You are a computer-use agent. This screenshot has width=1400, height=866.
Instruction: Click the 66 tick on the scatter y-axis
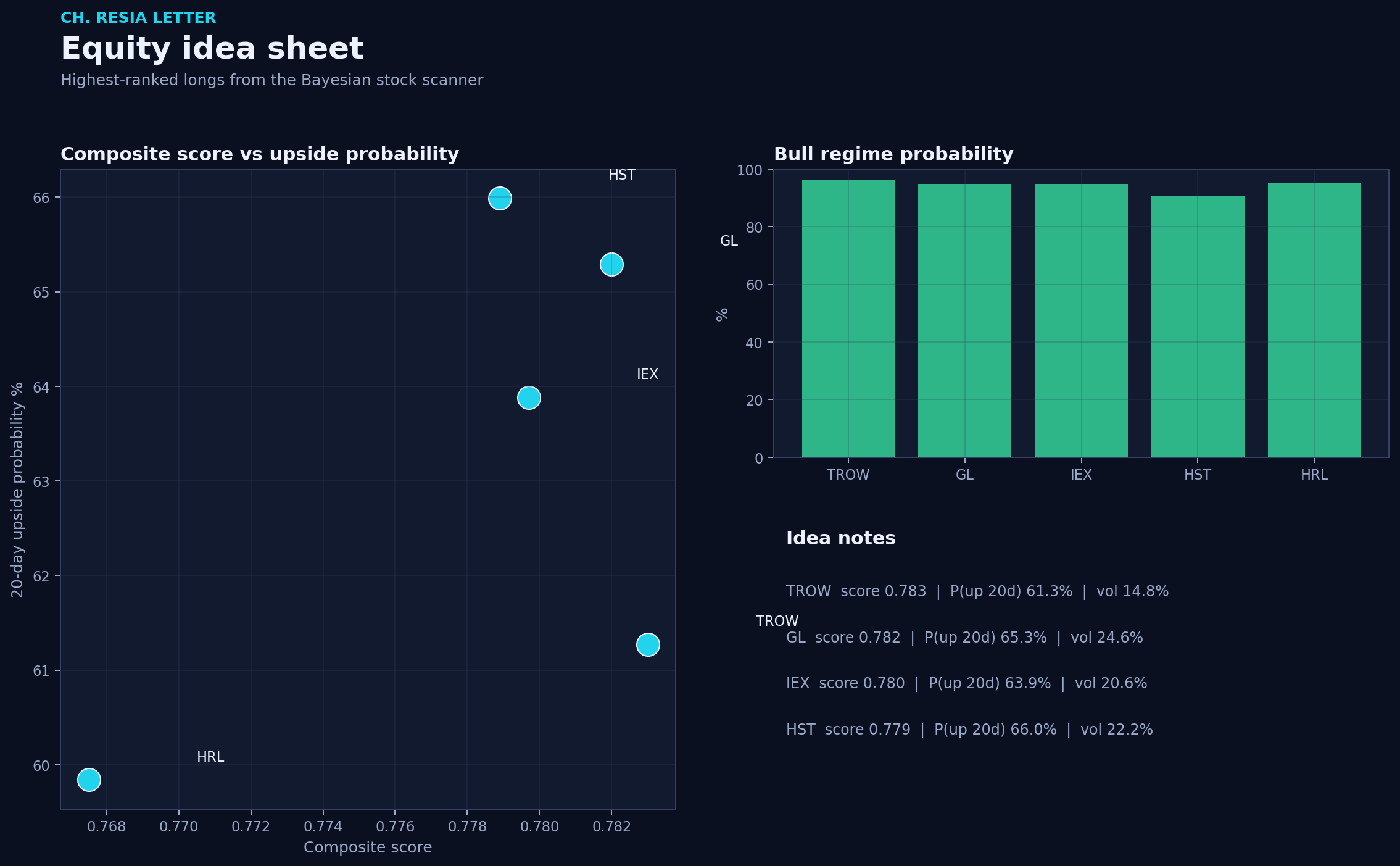pos(41,198)
